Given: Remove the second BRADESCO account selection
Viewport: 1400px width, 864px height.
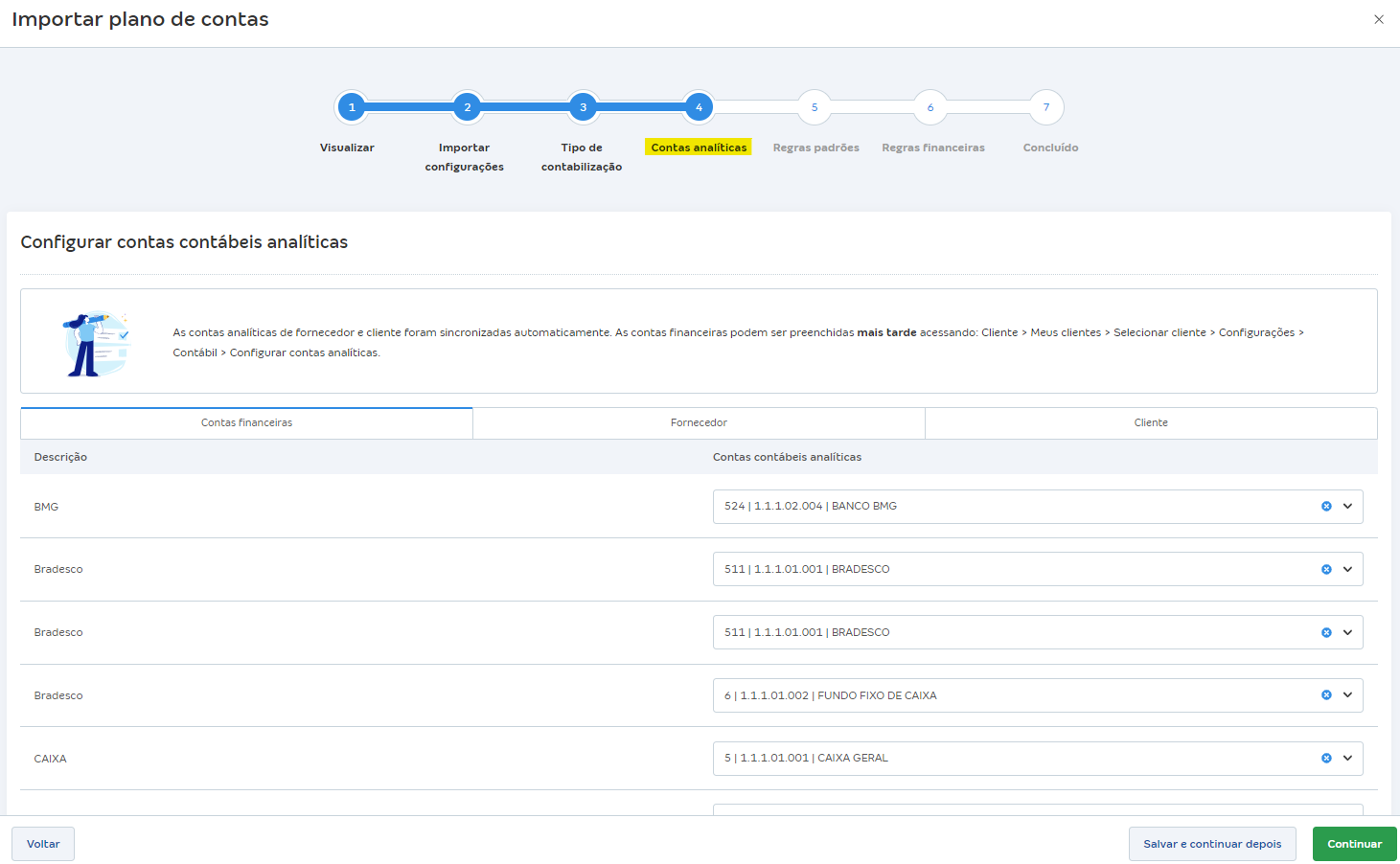Looking at the screenshot, I should (1326, 633).
